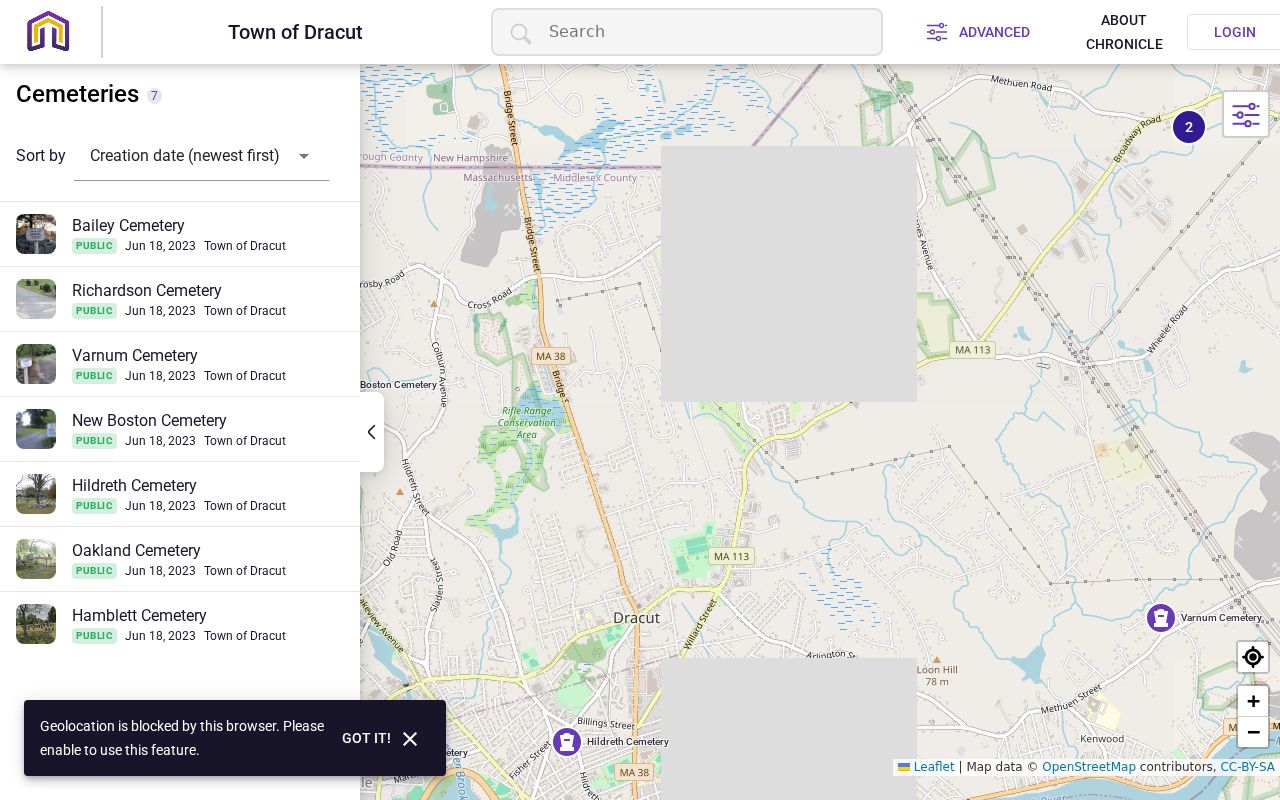Open the Sort by dropdown
Image resolution: width=1280 pixels, height=800 pixels.
click(201, 156)
